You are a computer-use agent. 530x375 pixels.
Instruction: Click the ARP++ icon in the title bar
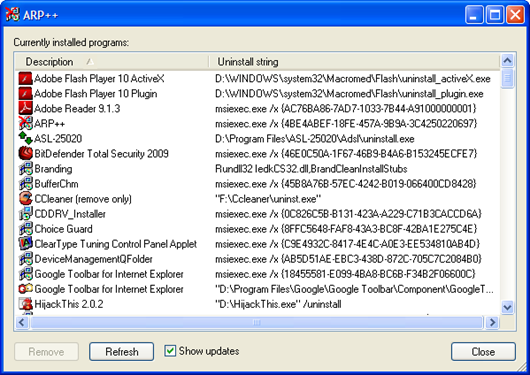click(x=12, y=15)
